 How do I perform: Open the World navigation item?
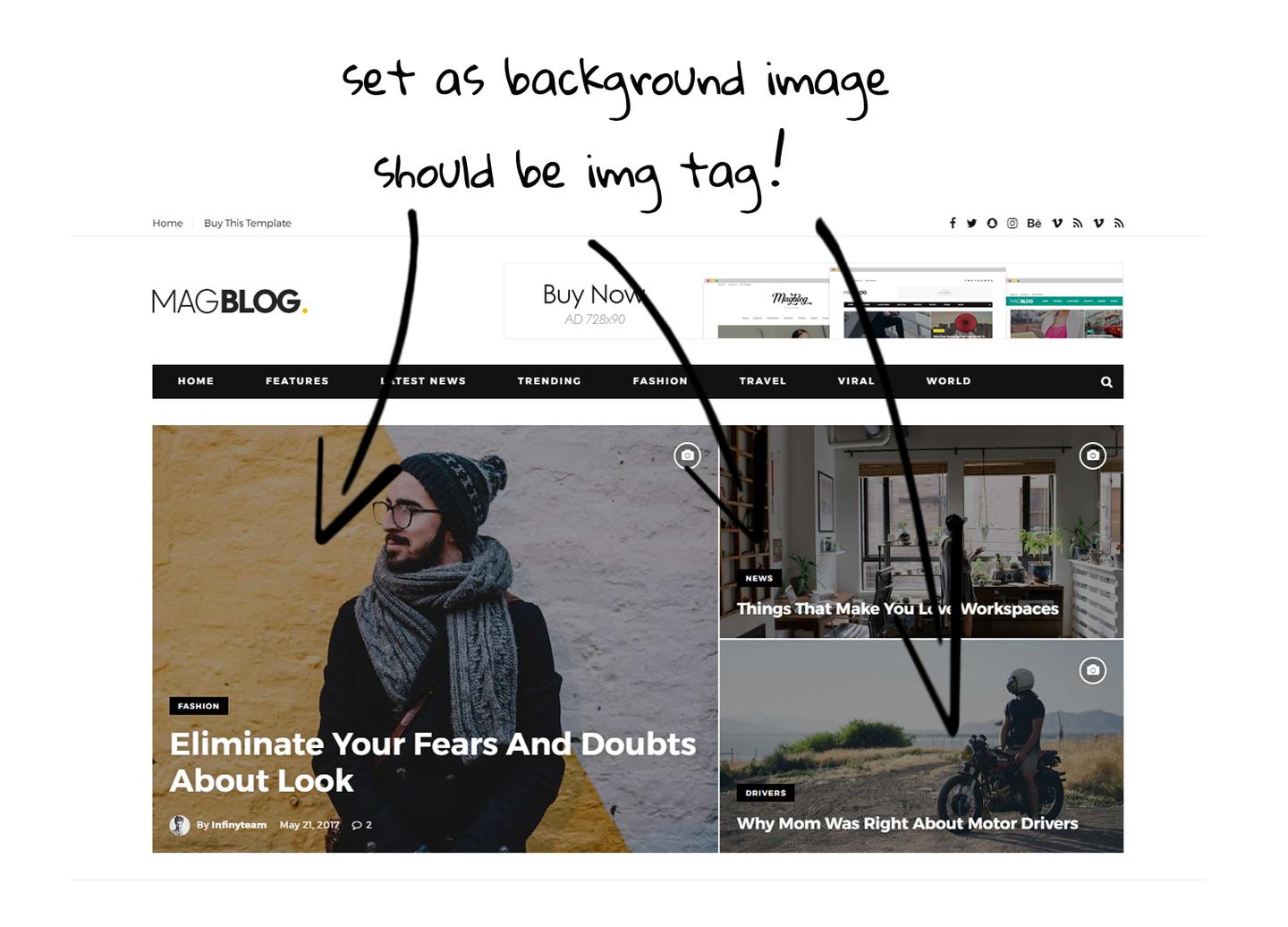click(948, 381)
